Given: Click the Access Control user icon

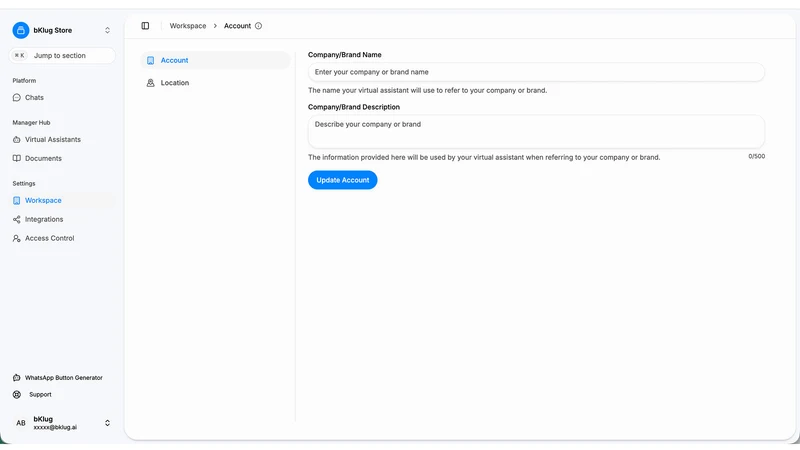Looking at the screenshot, I should point(17,238).
